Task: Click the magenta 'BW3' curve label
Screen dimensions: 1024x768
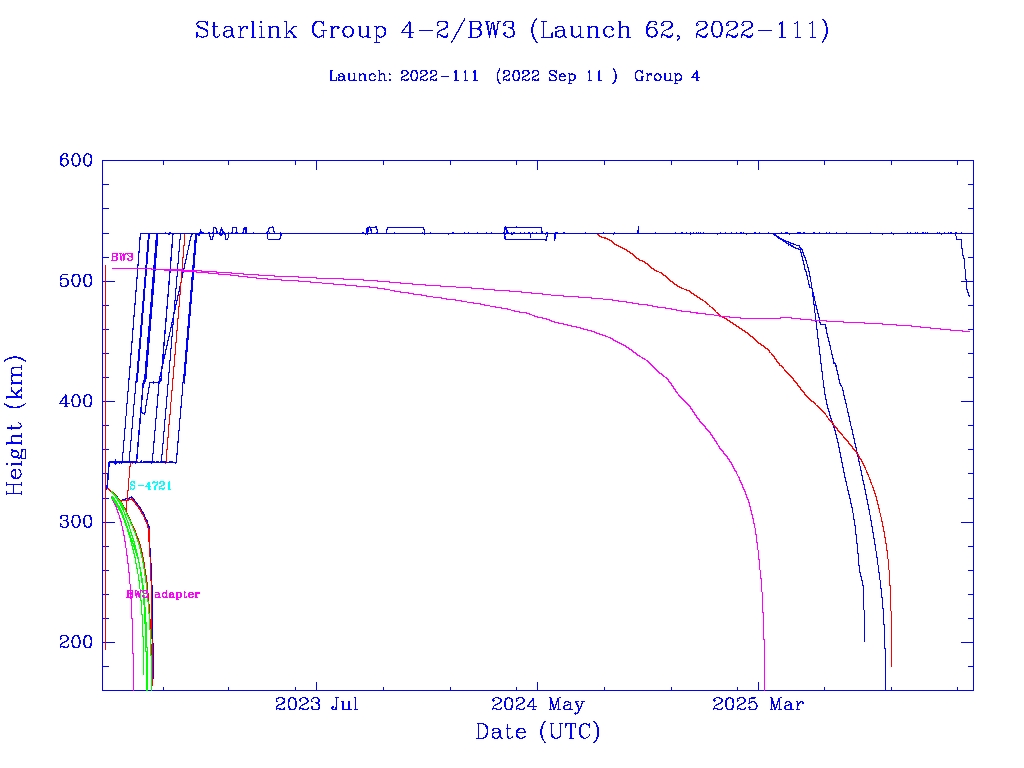Action: point(122,258)
